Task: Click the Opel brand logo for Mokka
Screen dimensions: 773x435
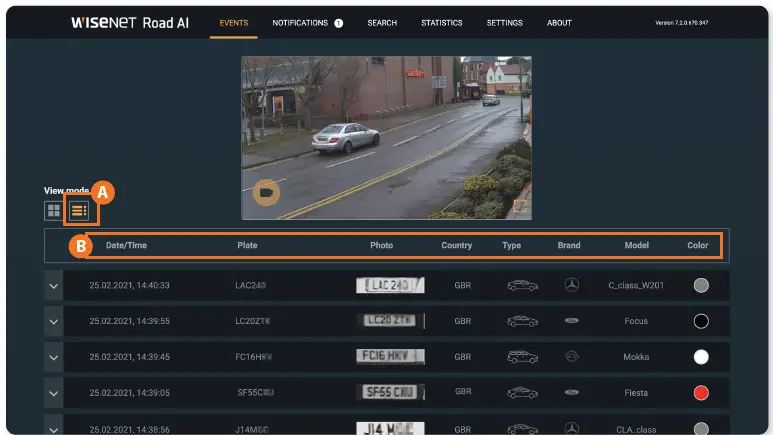Action: coord(571,356)
